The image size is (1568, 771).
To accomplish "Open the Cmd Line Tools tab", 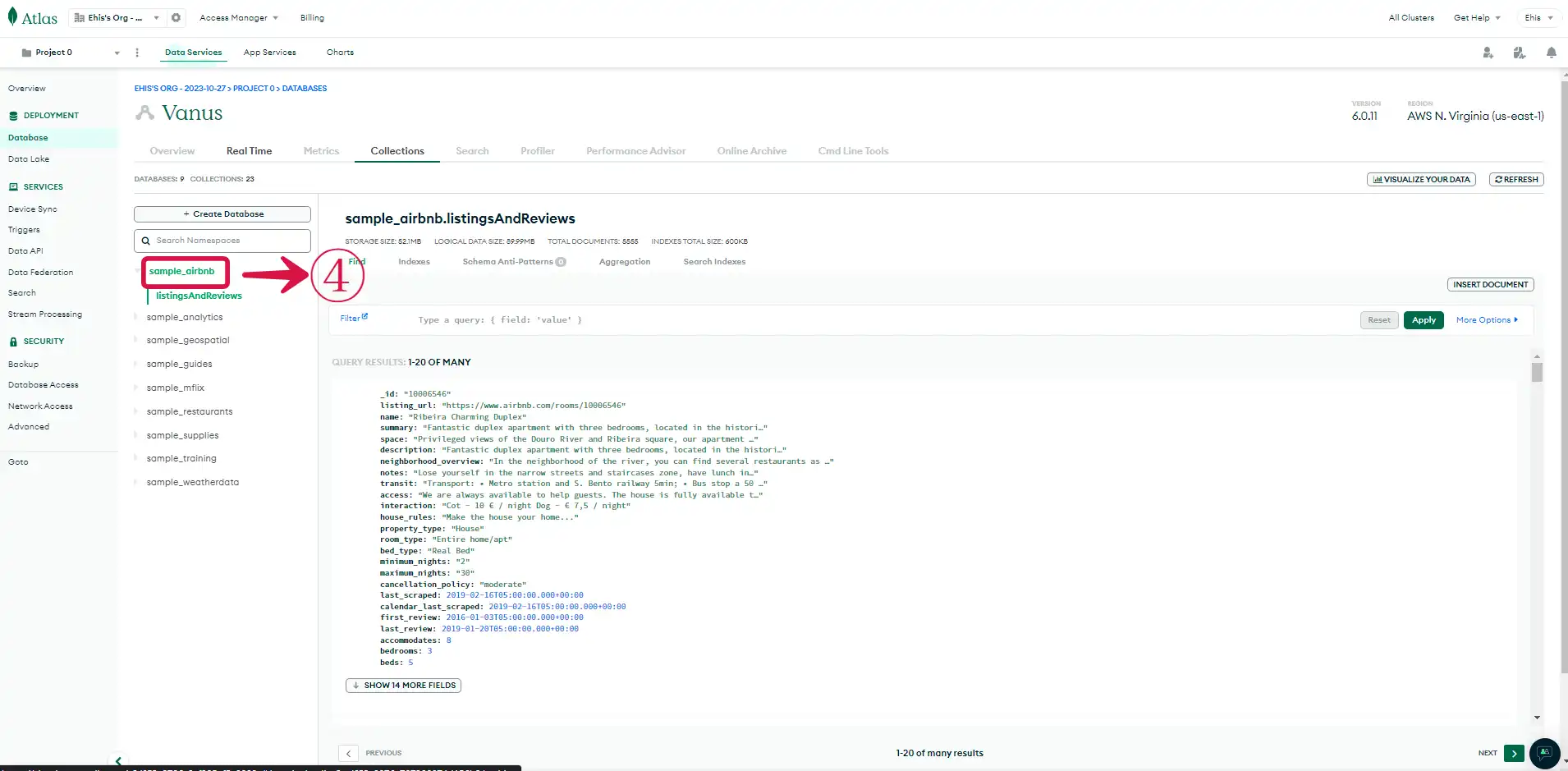I will coord(853,151).
